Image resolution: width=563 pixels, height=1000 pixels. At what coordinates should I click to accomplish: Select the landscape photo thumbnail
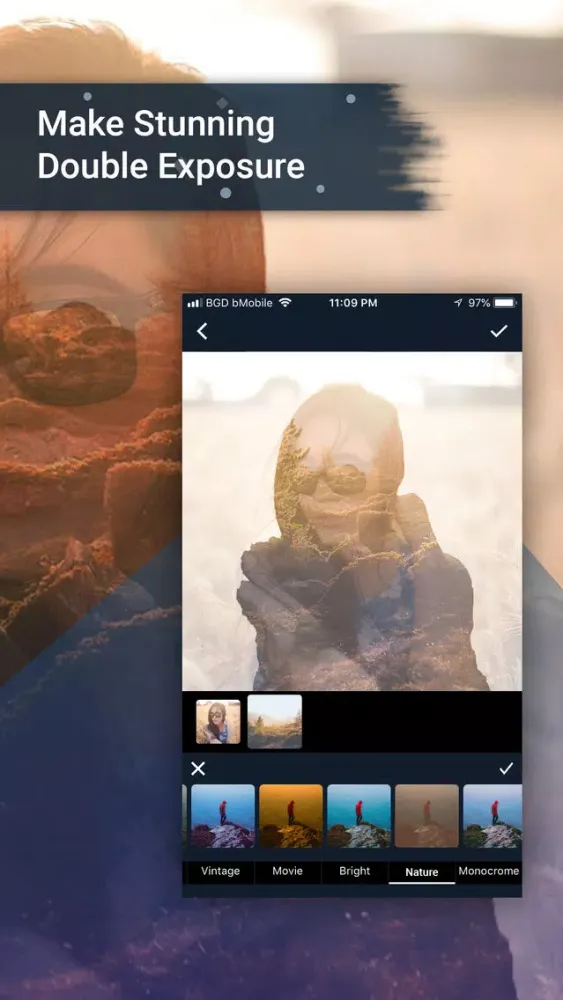(x=274, y=721)
